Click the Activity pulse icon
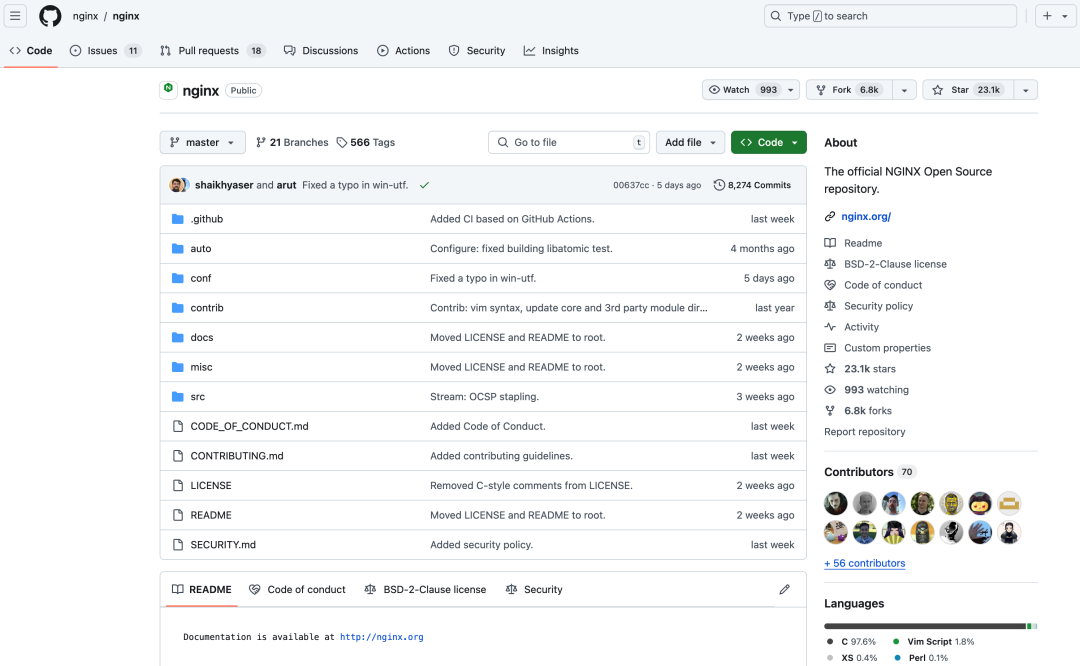Screen dimensions: 1080x666 pyautogui.click(x=830, y=327)
